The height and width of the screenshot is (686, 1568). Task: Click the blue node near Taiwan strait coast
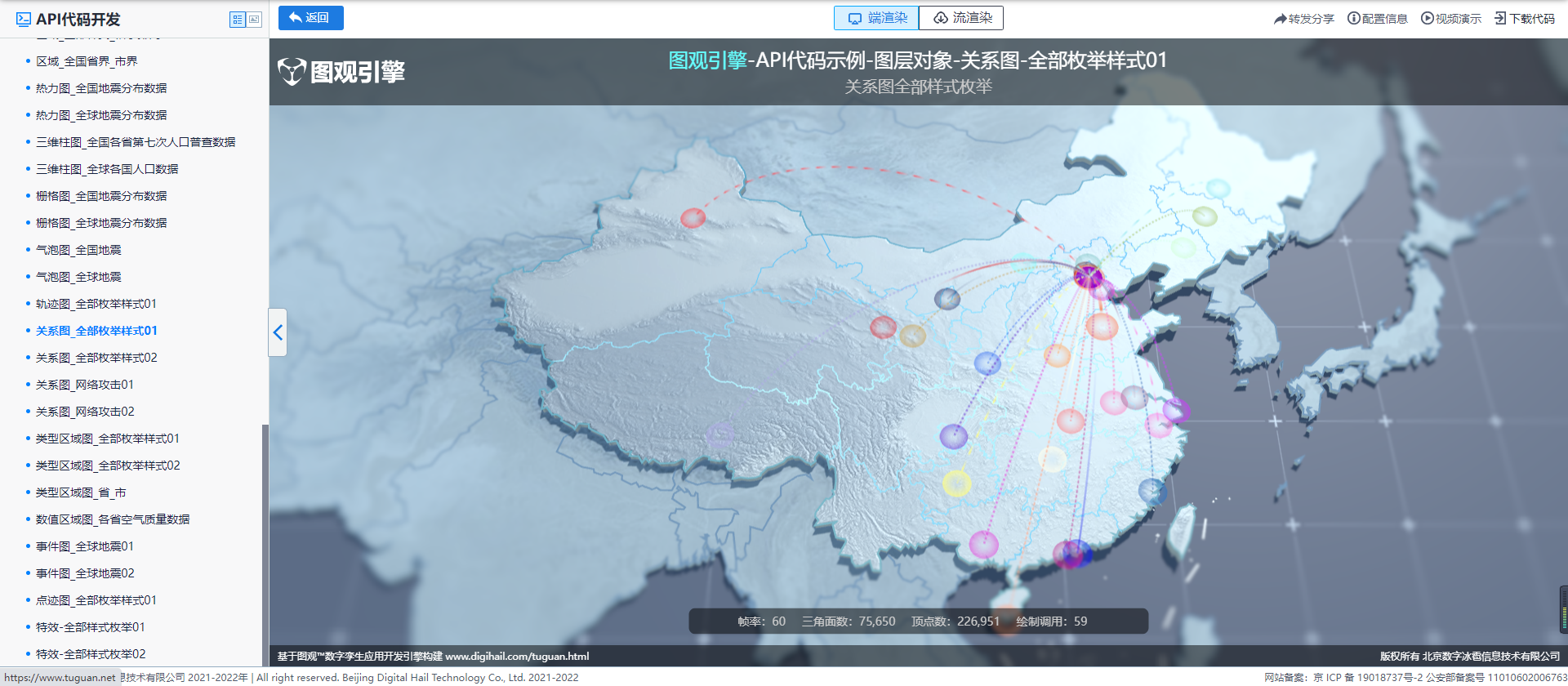pyautogui.click(x=1152, y=491)
